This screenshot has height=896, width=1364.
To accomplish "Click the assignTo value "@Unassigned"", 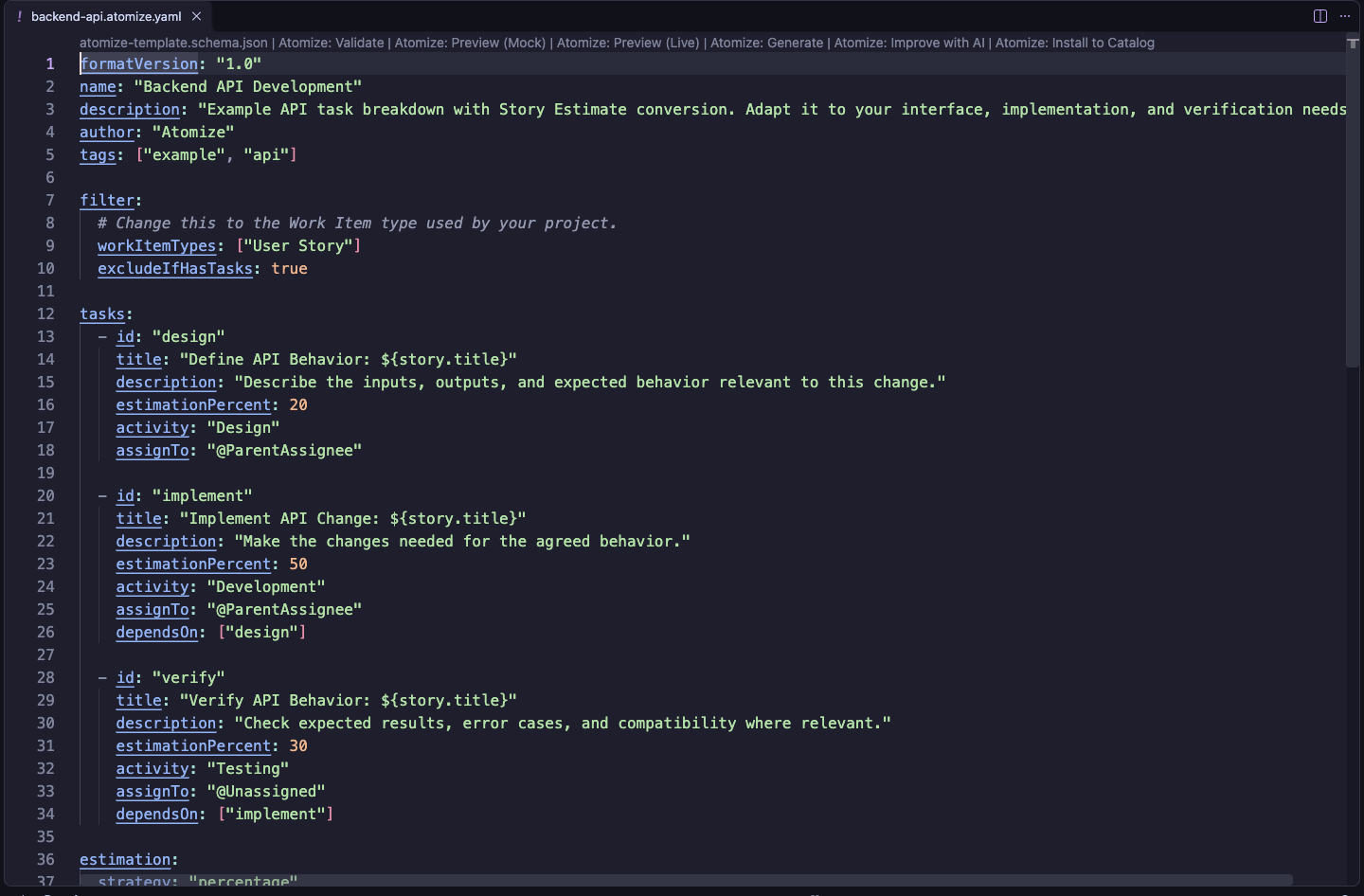I will [x=266, y=791].
